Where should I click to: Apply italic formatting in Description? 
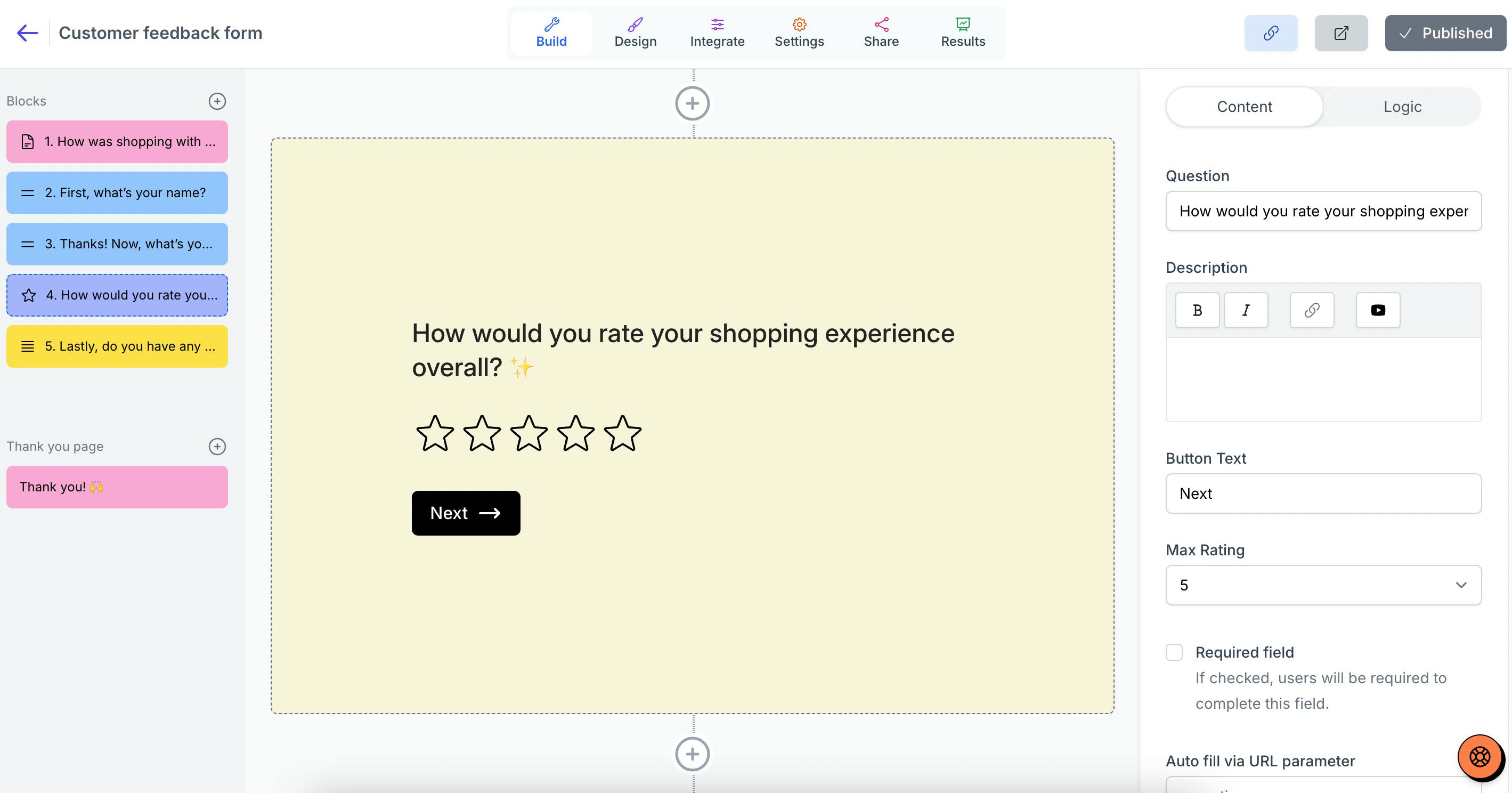coord(1246,310)
